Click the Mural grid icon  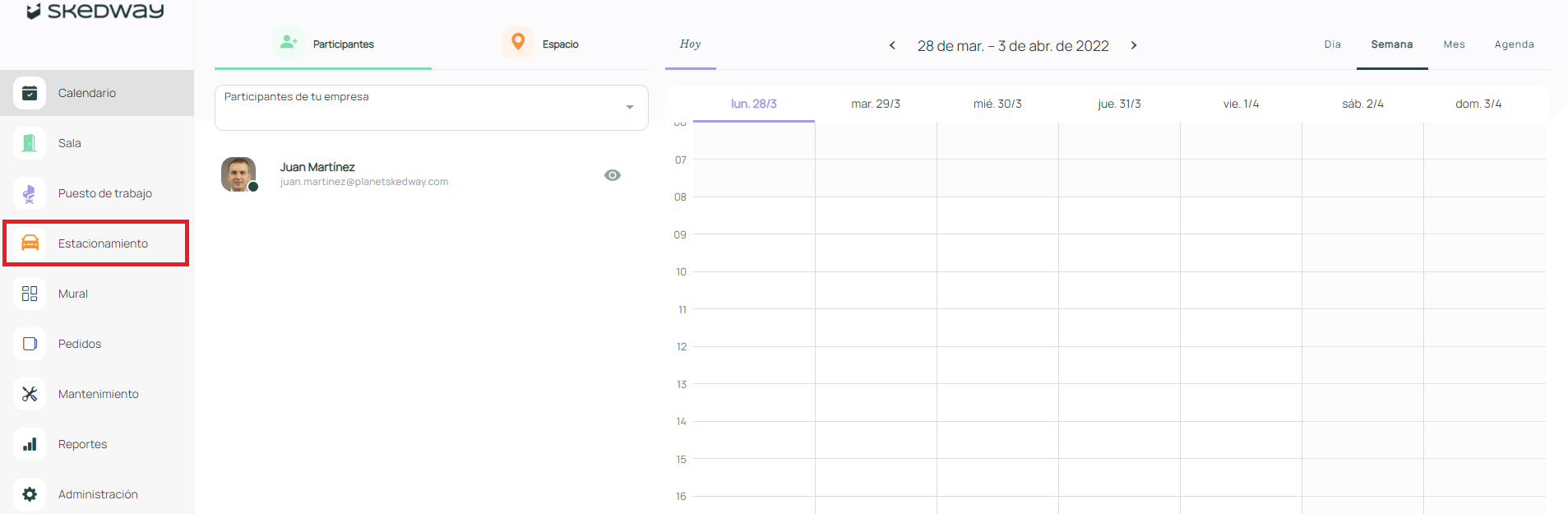(x=30, y=294)
